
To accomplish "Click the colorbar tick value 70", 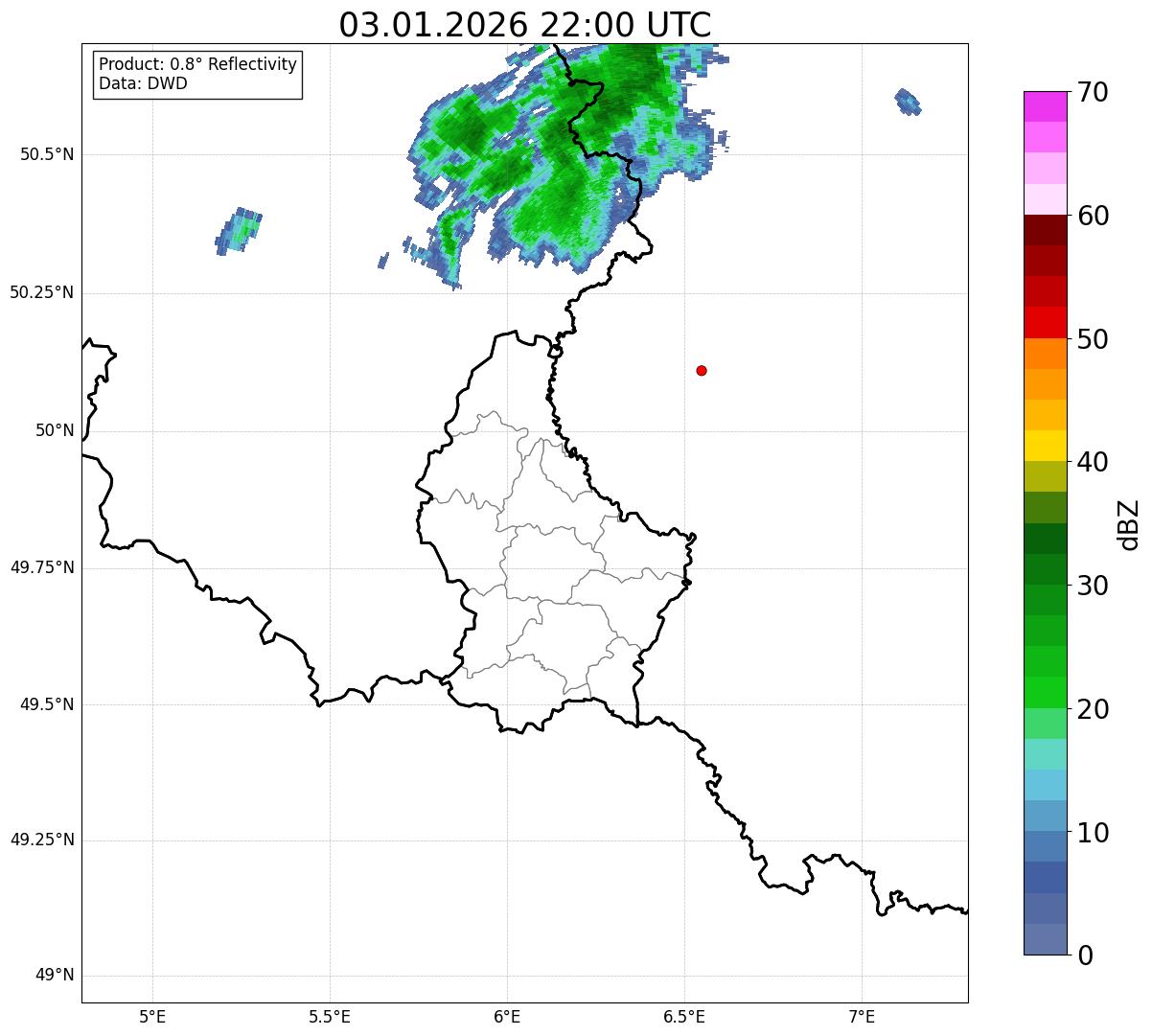I will pos(1093,92).
